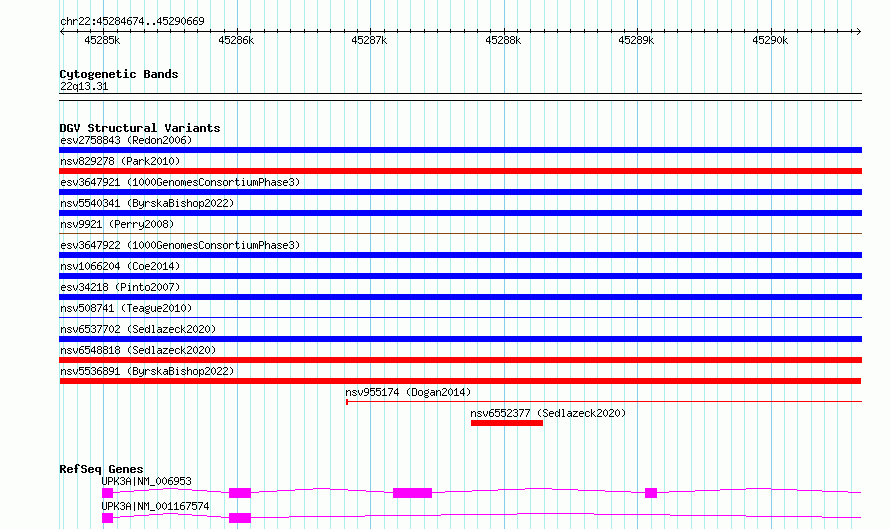This screenshot has width=890, height=529.
Task: Open the esv34218 (Pinto2007) label
Action: (120, 287)
